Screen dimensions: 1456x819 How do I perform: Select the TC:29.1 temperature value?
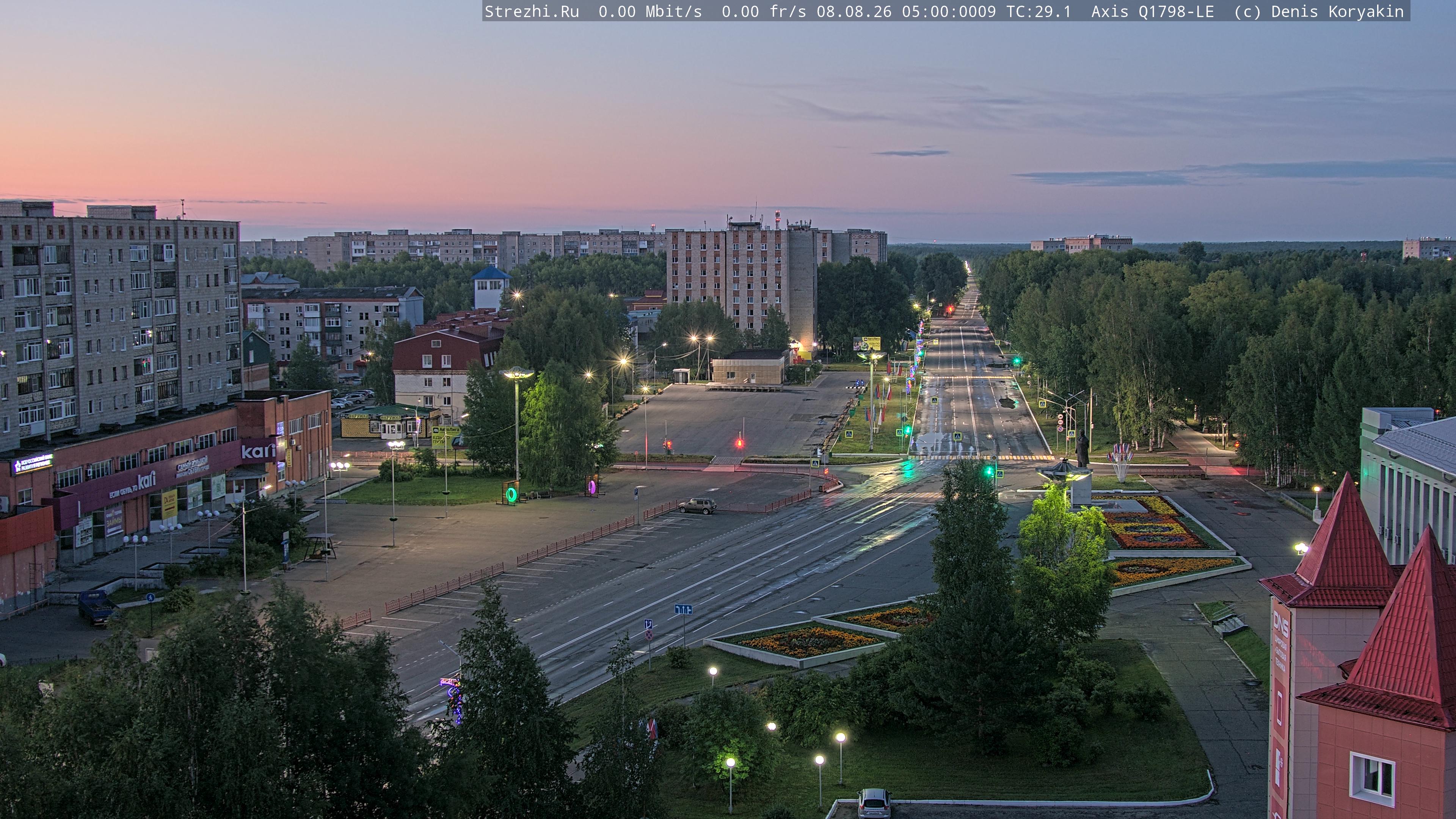1039,11
